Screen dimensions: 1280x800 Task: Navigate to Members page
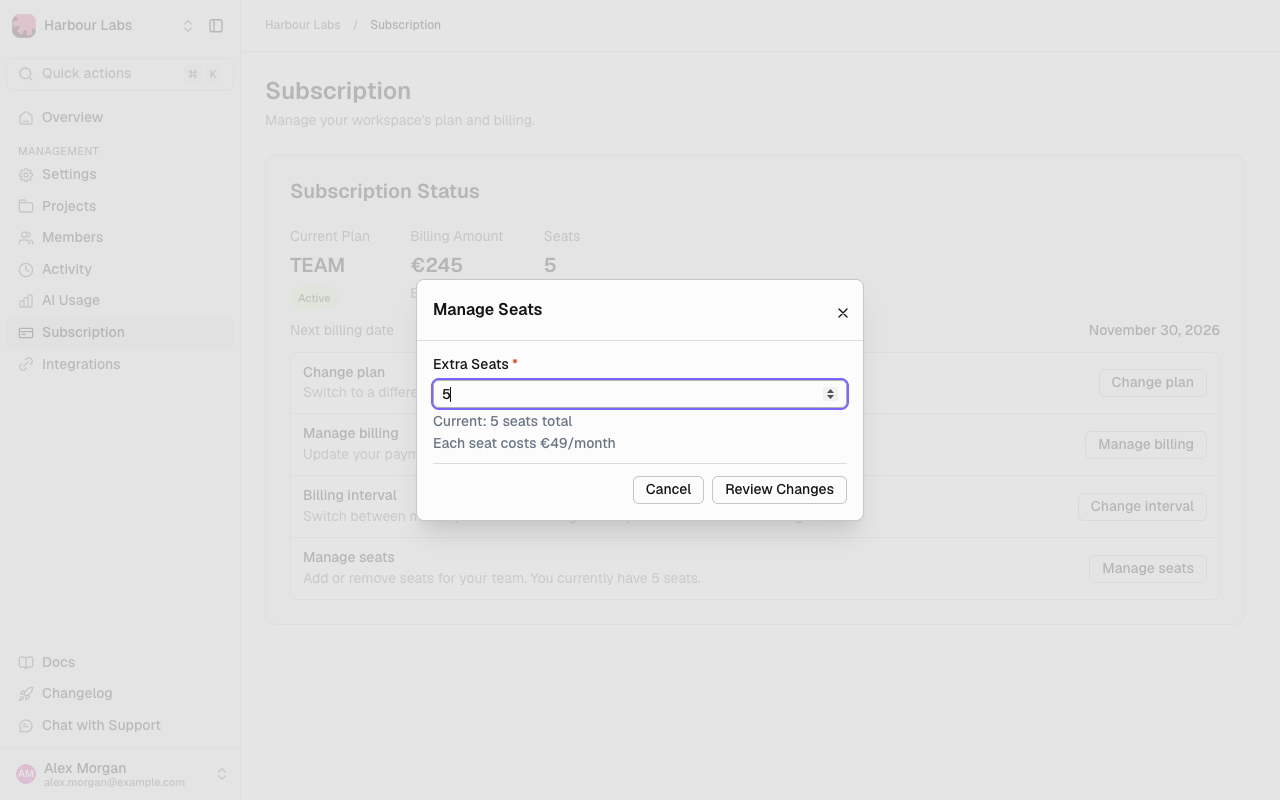coord(120,238)
